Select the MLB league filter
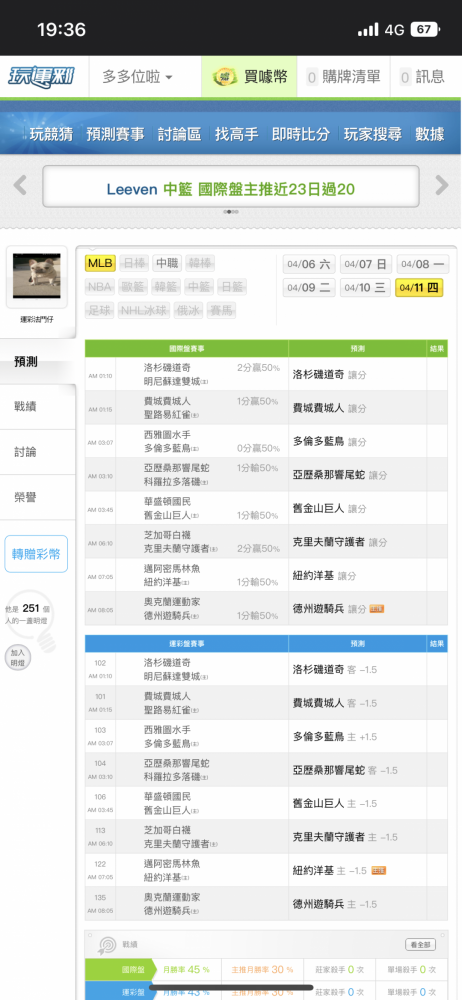The width and height of the screenshot is (462, 1000). tap(100, 263)
